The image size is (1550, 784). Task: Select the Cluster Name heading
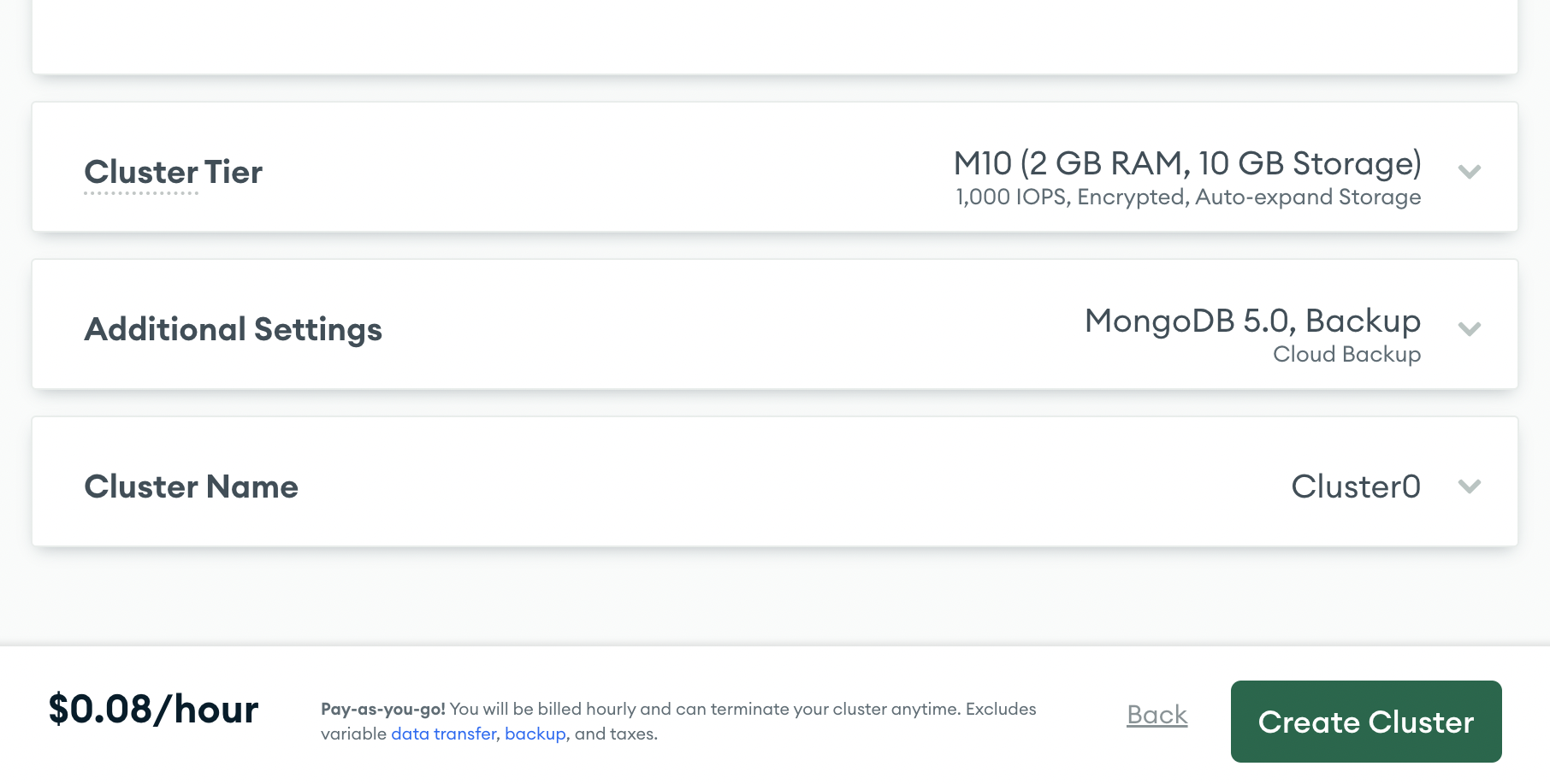coord(191,487)
